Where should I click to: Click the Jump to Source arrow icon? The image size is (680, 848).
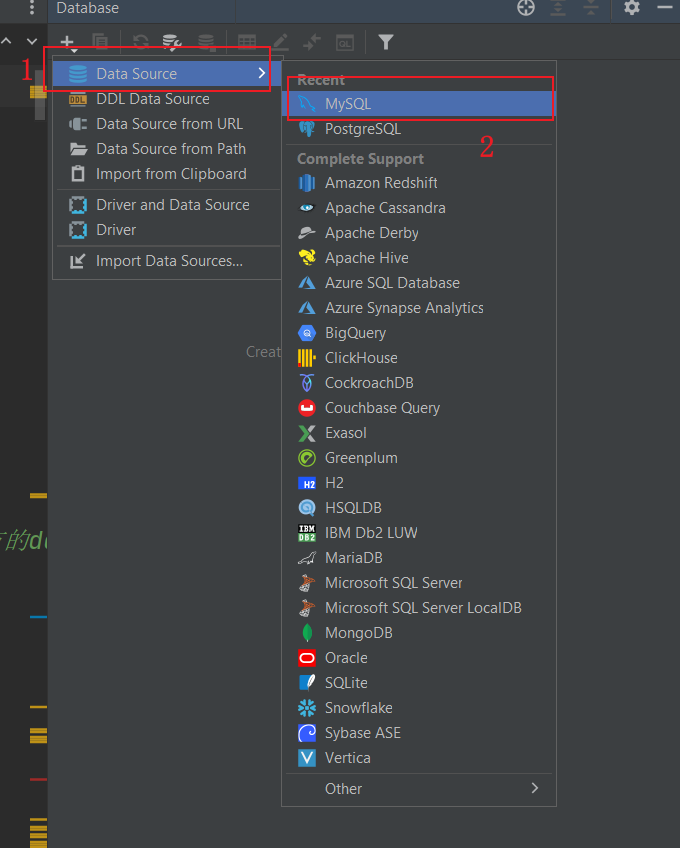pos(312,42)
